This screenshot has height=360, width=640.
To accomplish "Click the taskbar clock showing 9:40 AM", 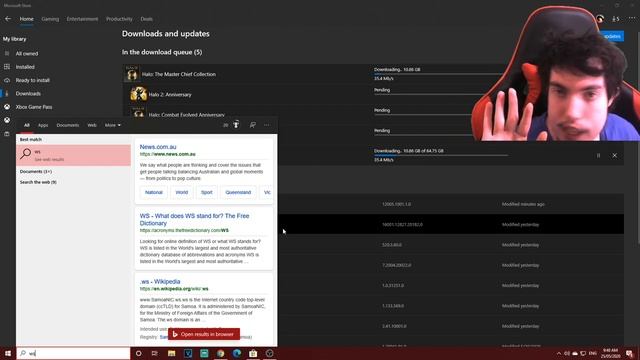I will [611, 353].
